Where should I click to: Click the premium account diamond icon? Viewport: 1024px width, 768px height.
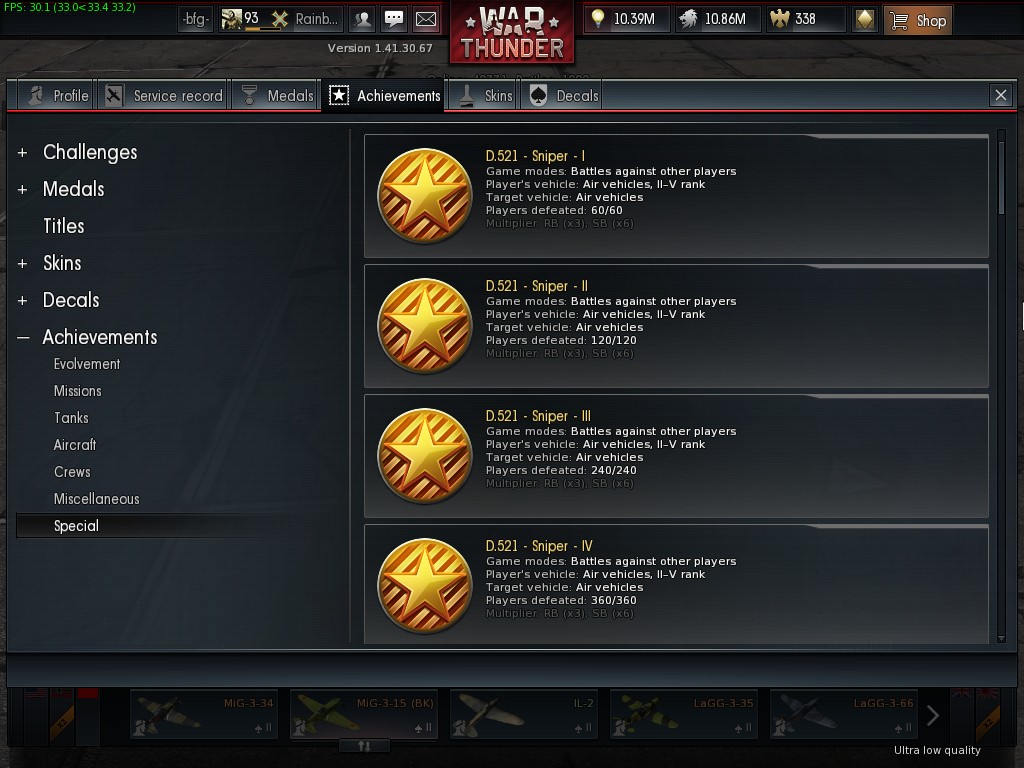click(x=865, y=19)
